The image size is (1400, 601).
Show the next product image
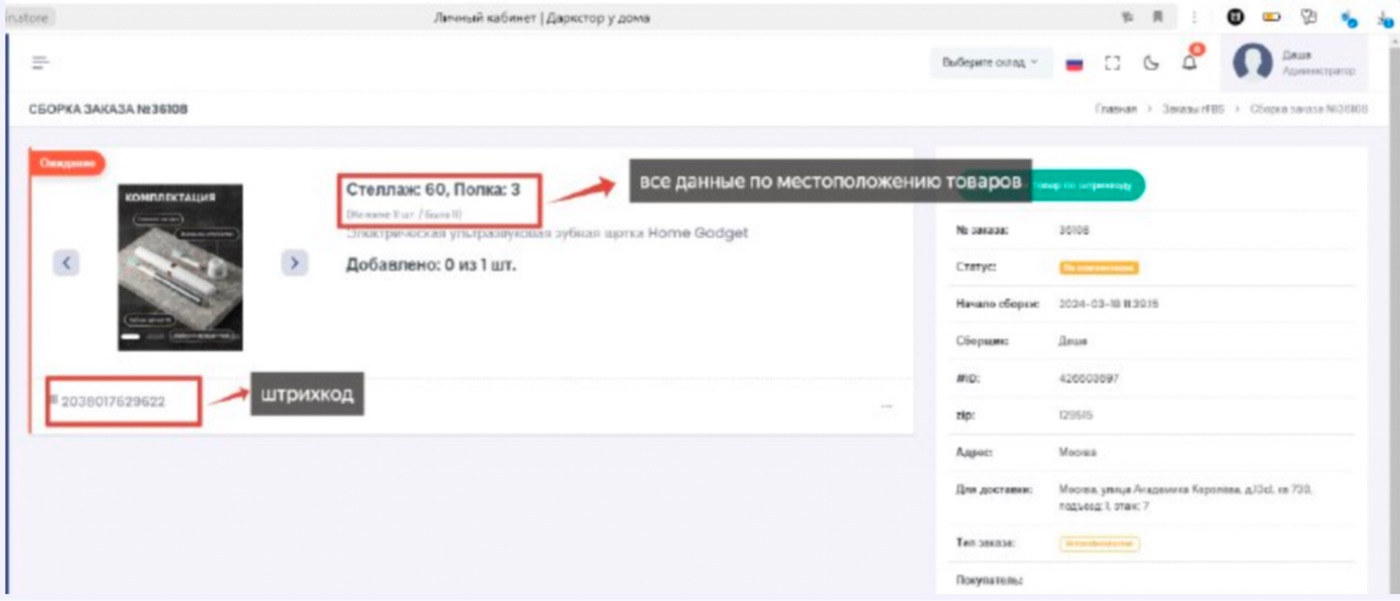(294, 263)
